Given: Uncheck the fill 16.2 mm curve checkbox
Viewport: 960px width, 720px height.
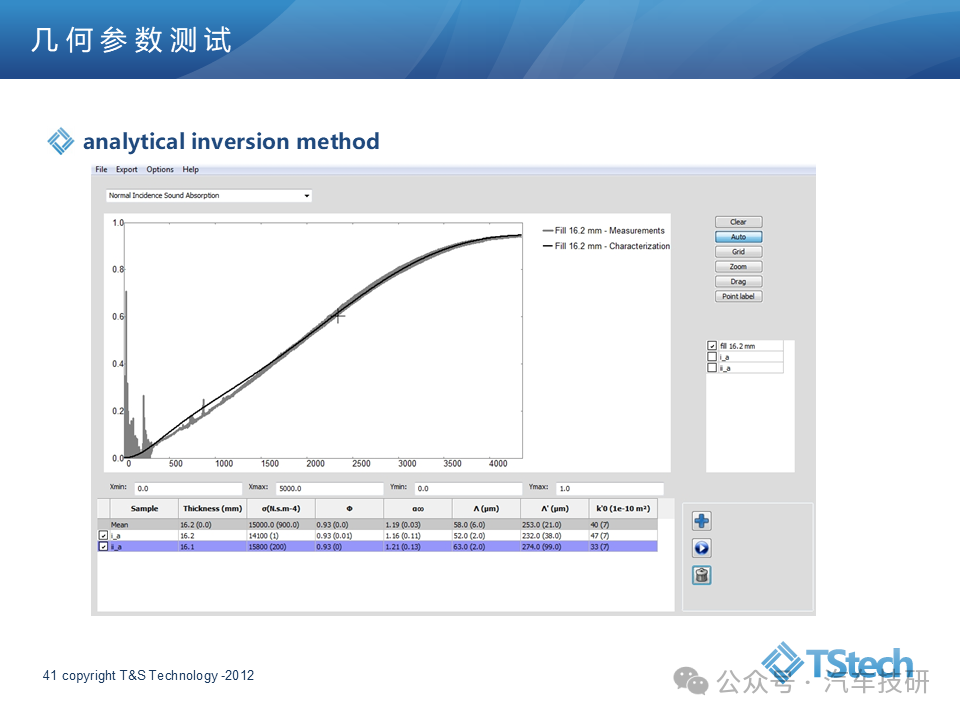Looking at the screenshot, I should point(712,346).
